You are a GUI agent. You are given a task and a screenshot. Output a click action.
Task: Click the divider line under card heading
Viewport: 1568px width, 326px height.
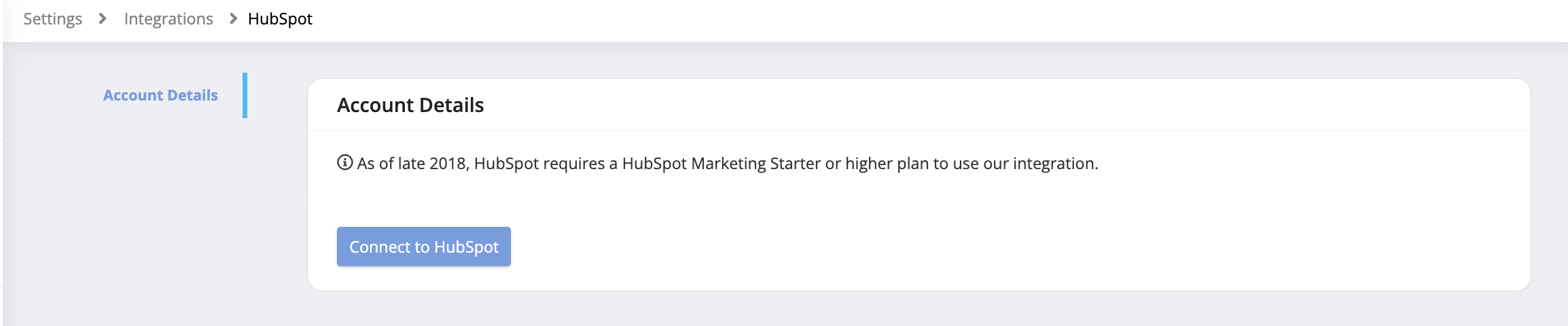click(919, 130)
